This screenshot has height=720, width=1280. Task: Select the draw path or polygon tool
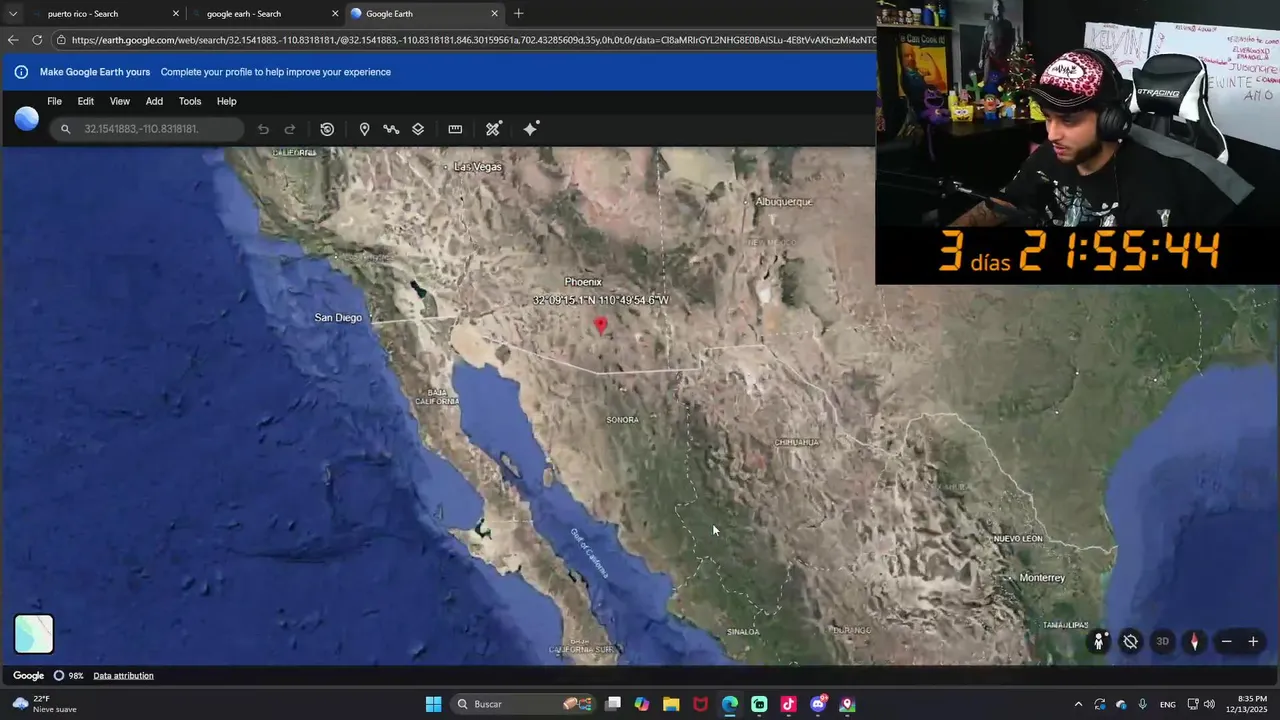point(391,129)
